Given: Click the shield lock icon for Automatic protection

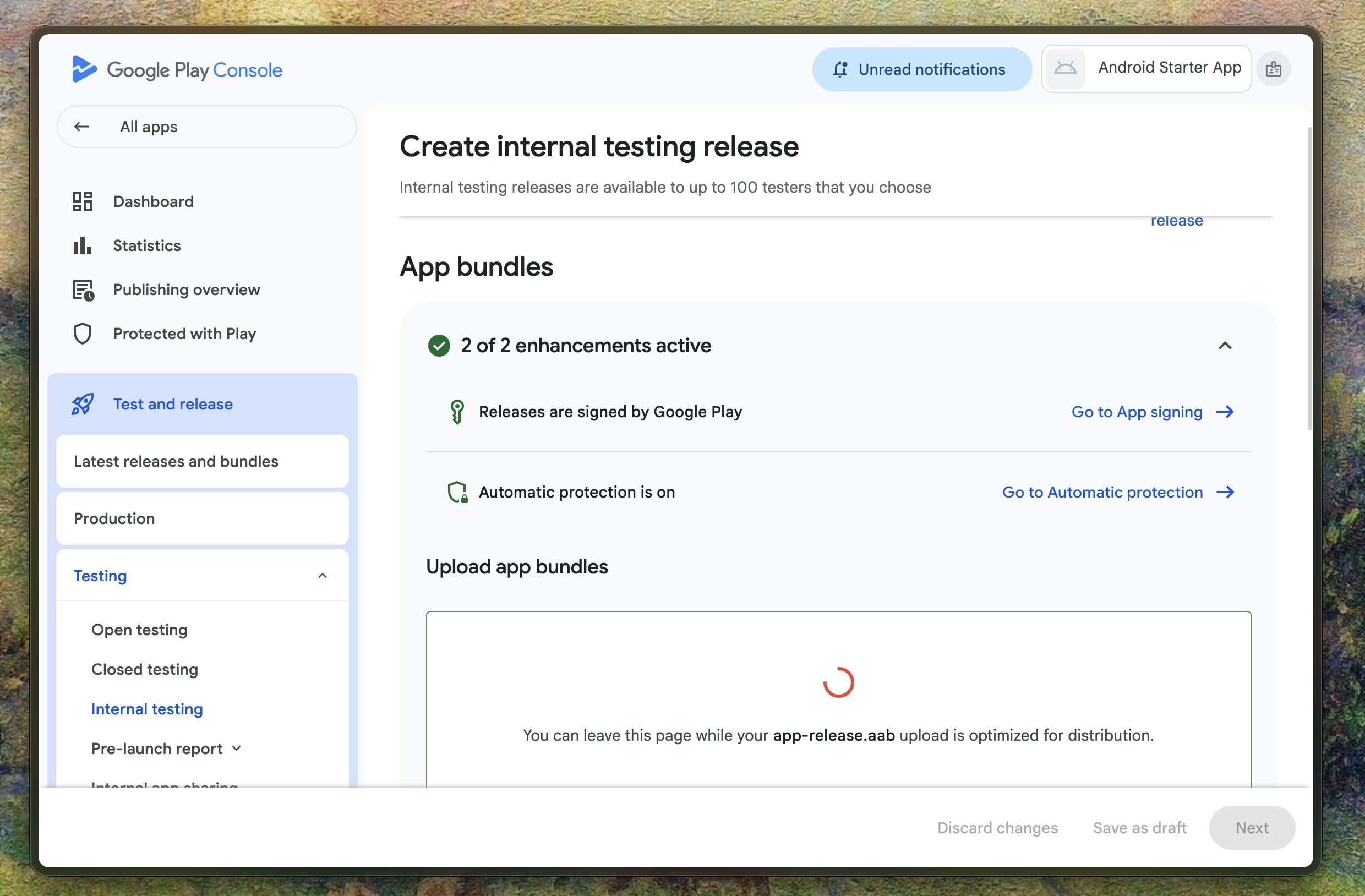Looking at the screenshot, I should 458,492.
